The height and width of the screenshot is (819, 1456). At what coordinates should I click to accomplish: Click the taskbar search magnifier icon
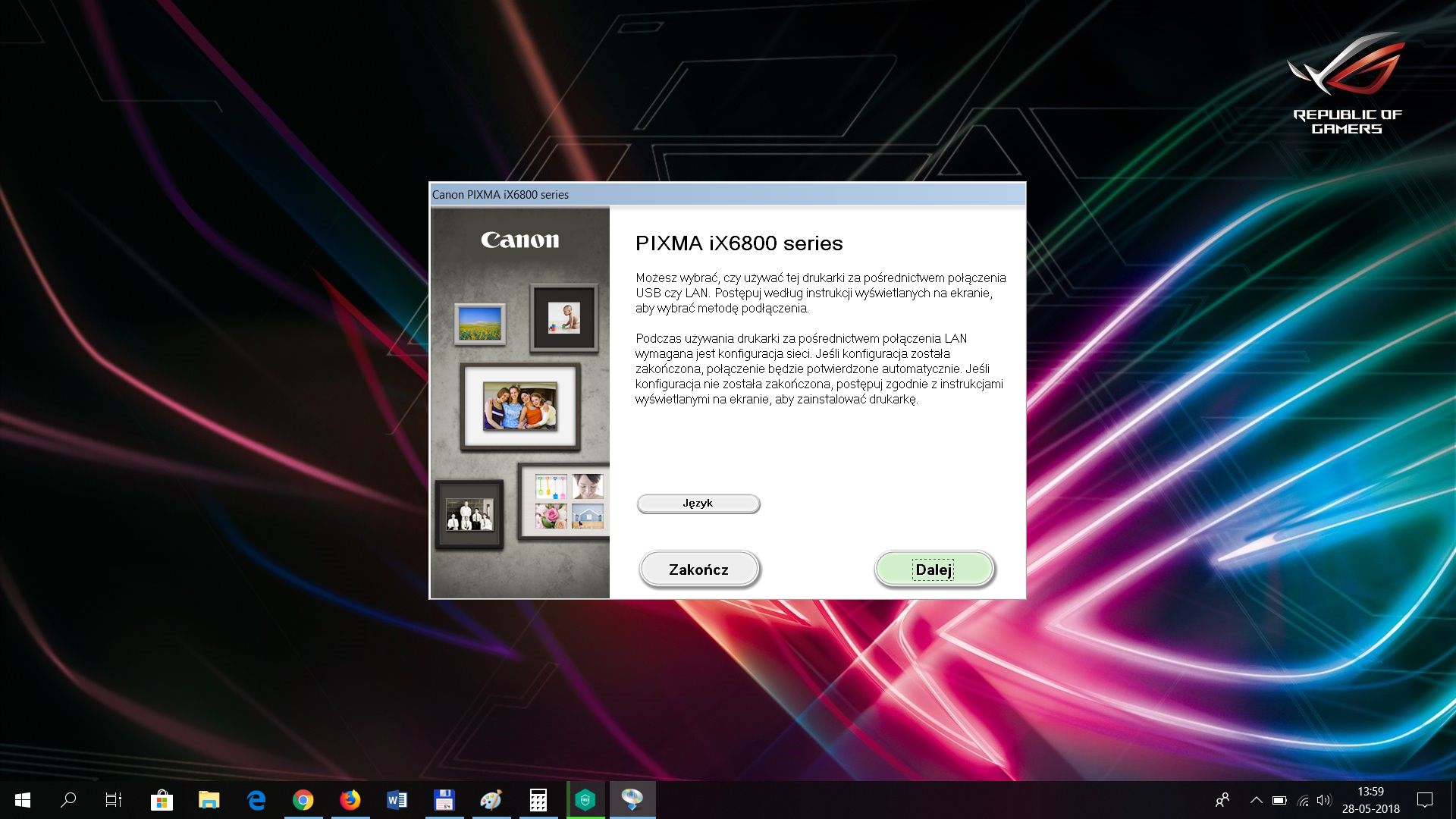[x=68, y=800]
